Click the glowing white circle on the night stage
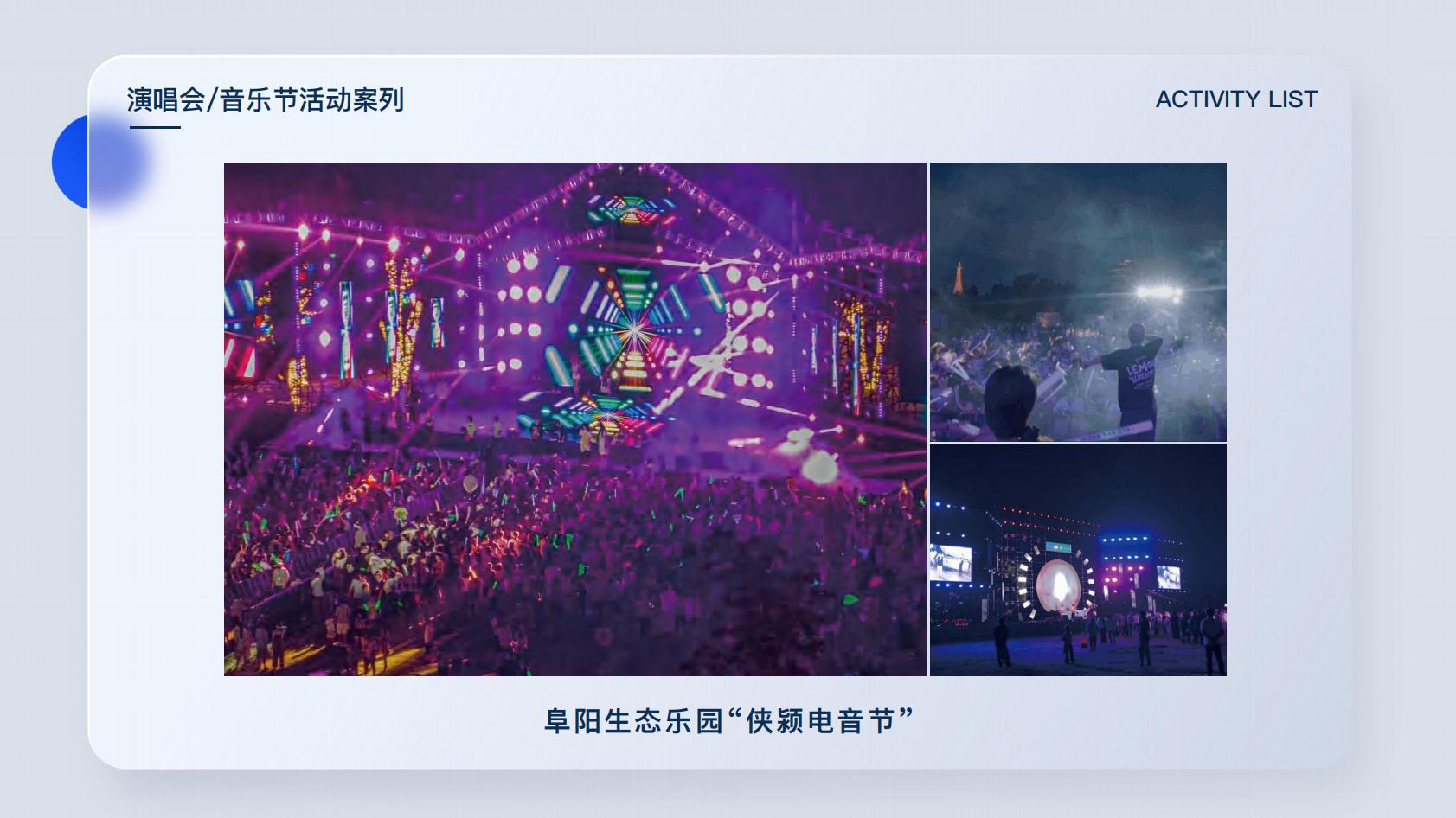This screenshot has height=818, width=1456. (x=1056, y=584)
